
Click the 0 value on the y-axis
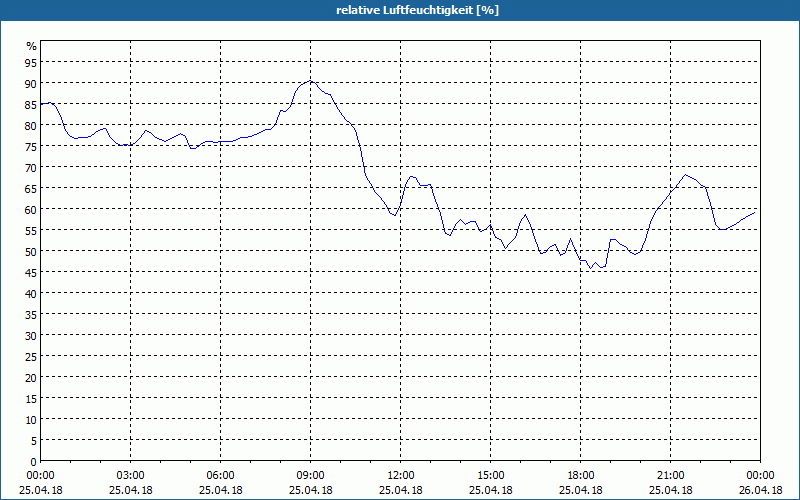[34, 461]
